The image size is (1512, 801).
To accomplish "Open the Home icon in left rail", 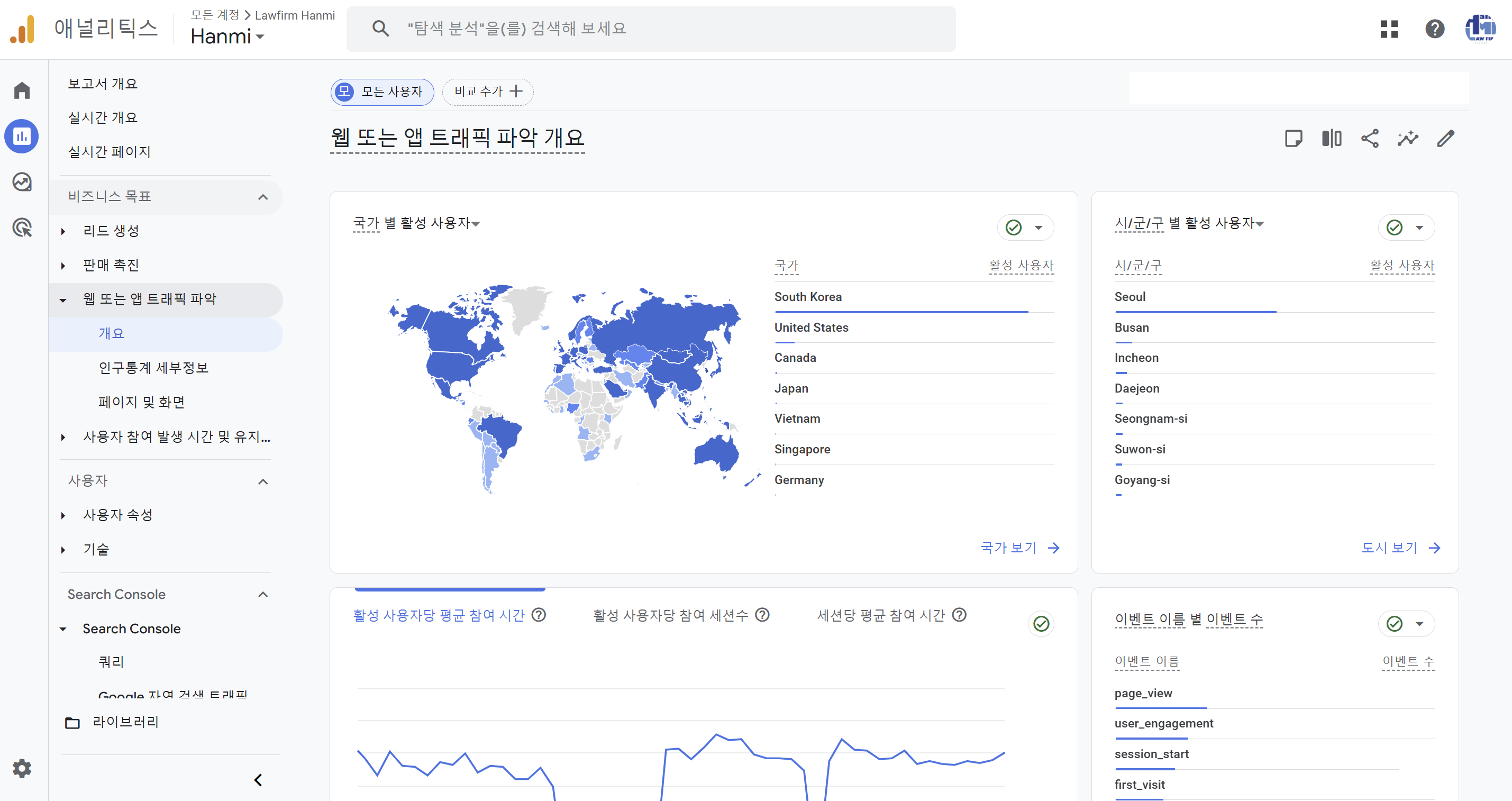I will [22, 90].
